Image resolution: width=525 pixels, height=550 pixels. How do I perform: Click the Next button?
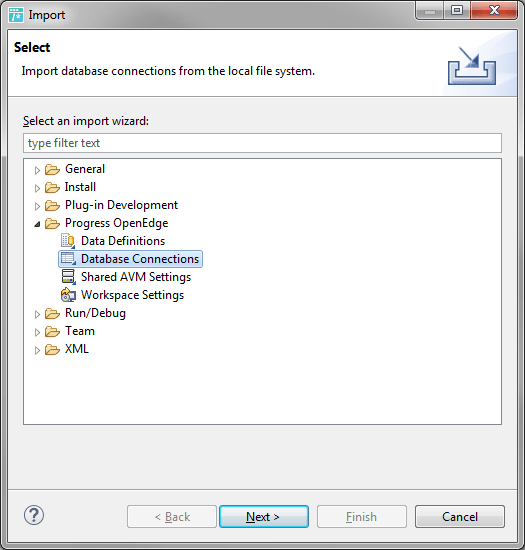264,517
